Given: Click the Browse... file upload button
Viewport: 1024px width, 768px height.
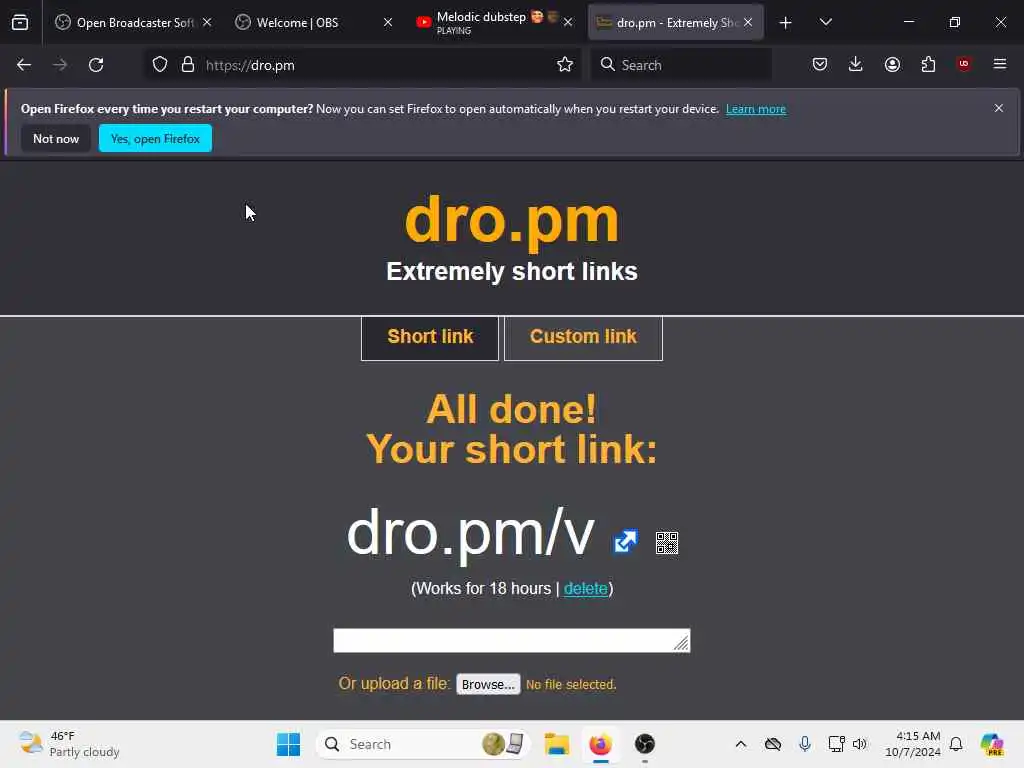Looking at the screenshot, I should (x=488, y=684).
